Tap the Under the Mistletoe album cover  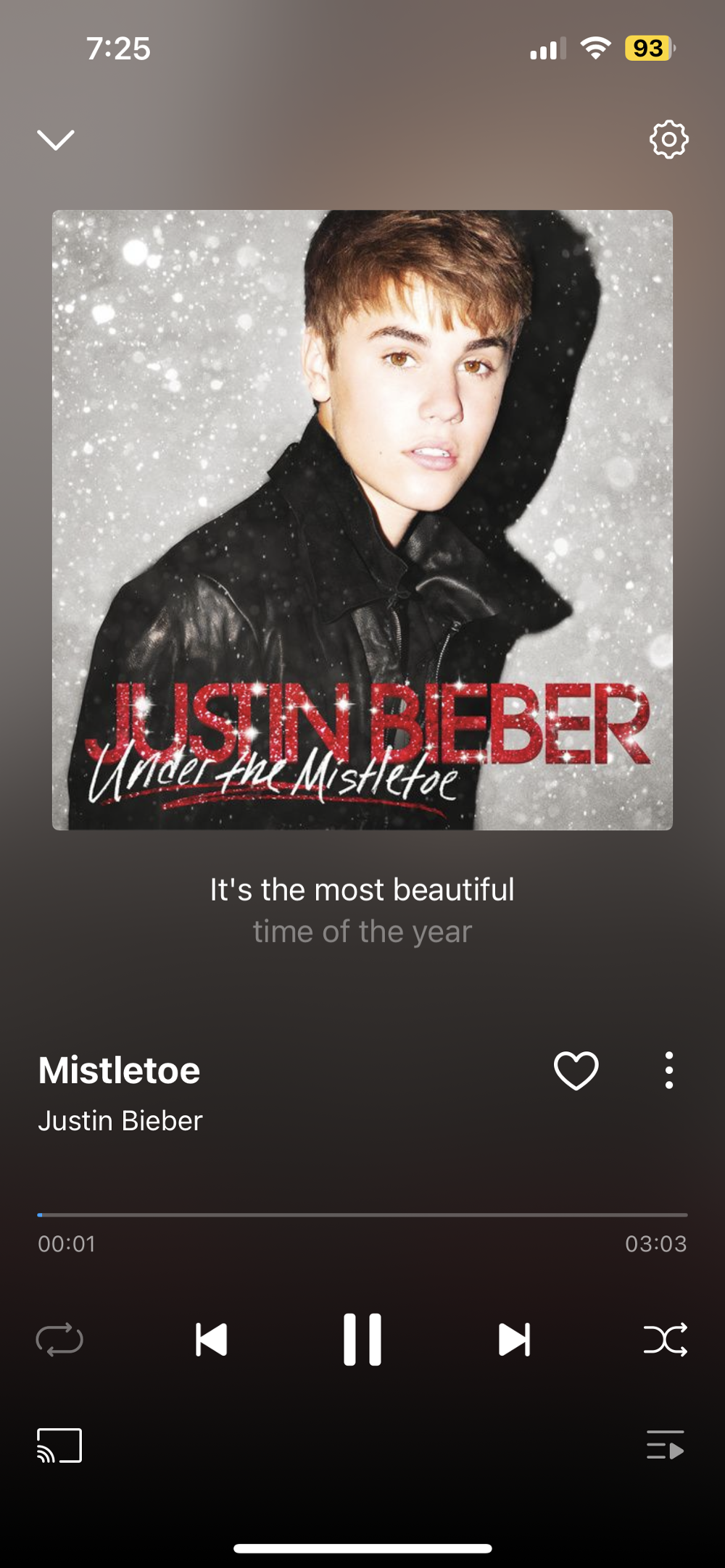click(x=362, y=520)
